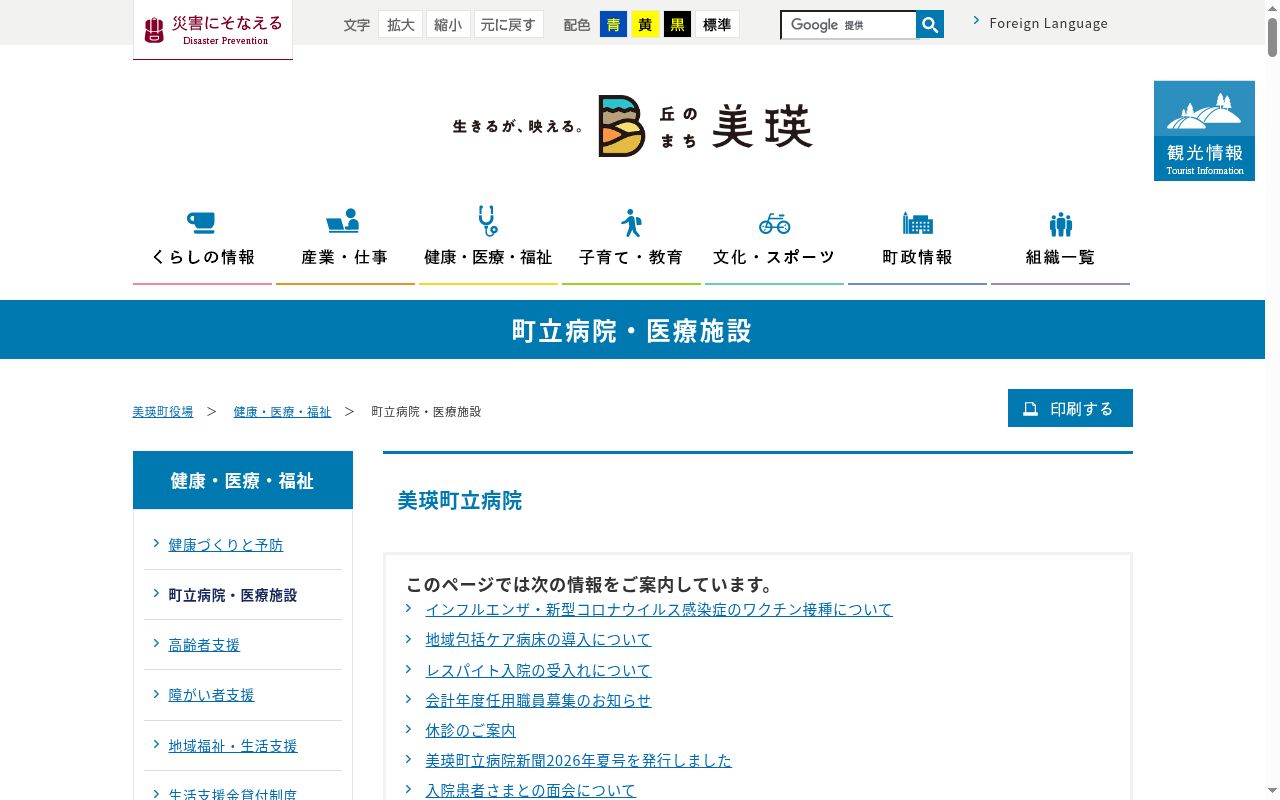Viewport: 1280px width, 800px height.
Task: Click the walking child icon above 子育て・教育
Action: pyautogui.click(x=631, y=222)
